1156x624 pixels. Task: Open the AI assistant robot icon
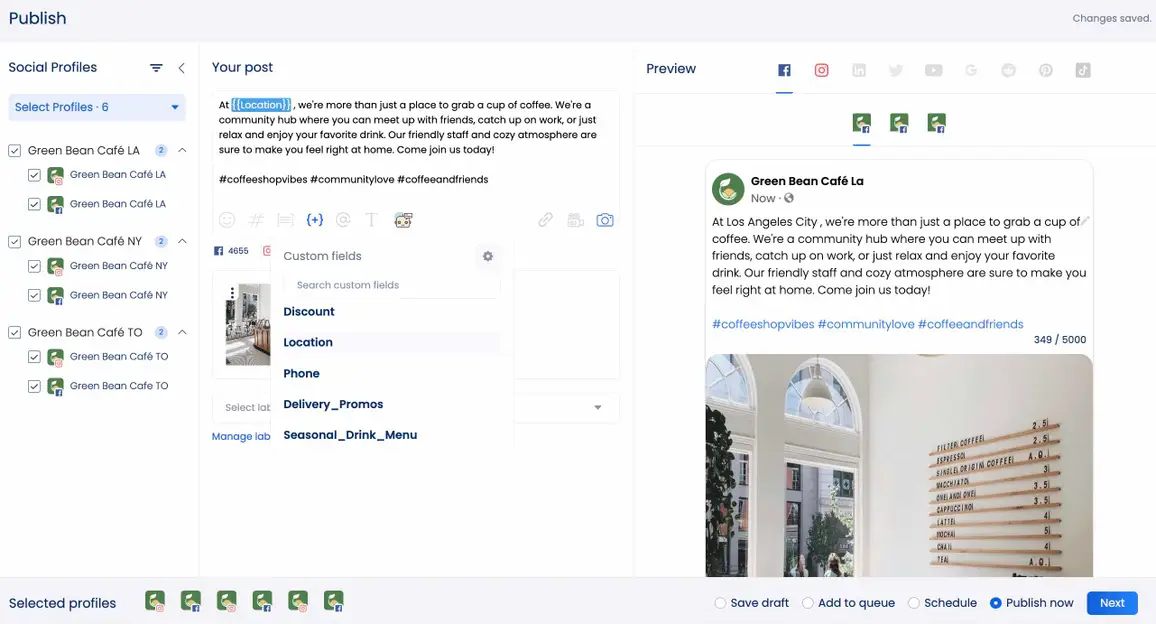(403, 219)
